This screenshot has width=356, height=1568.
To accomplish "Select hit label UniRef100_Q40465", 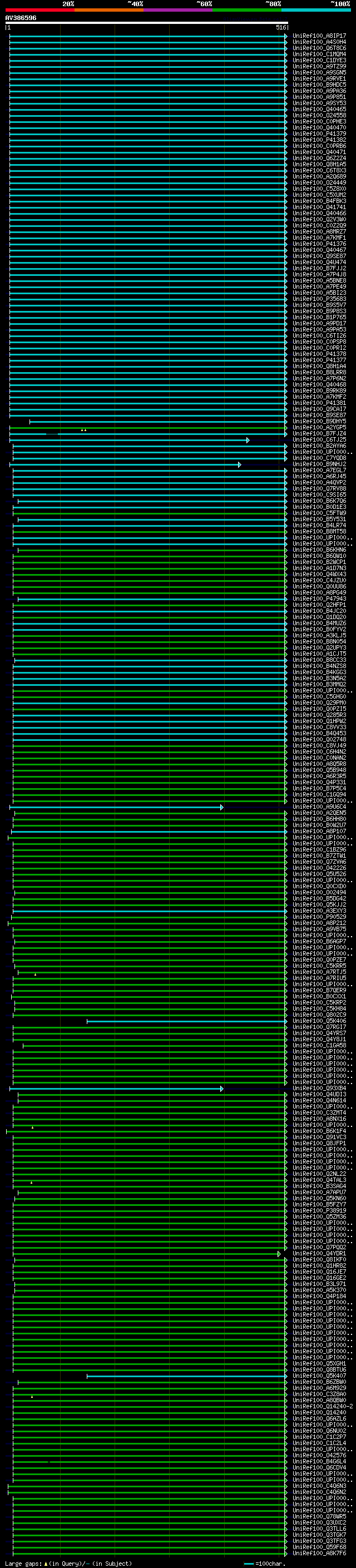I will point(319,110).
